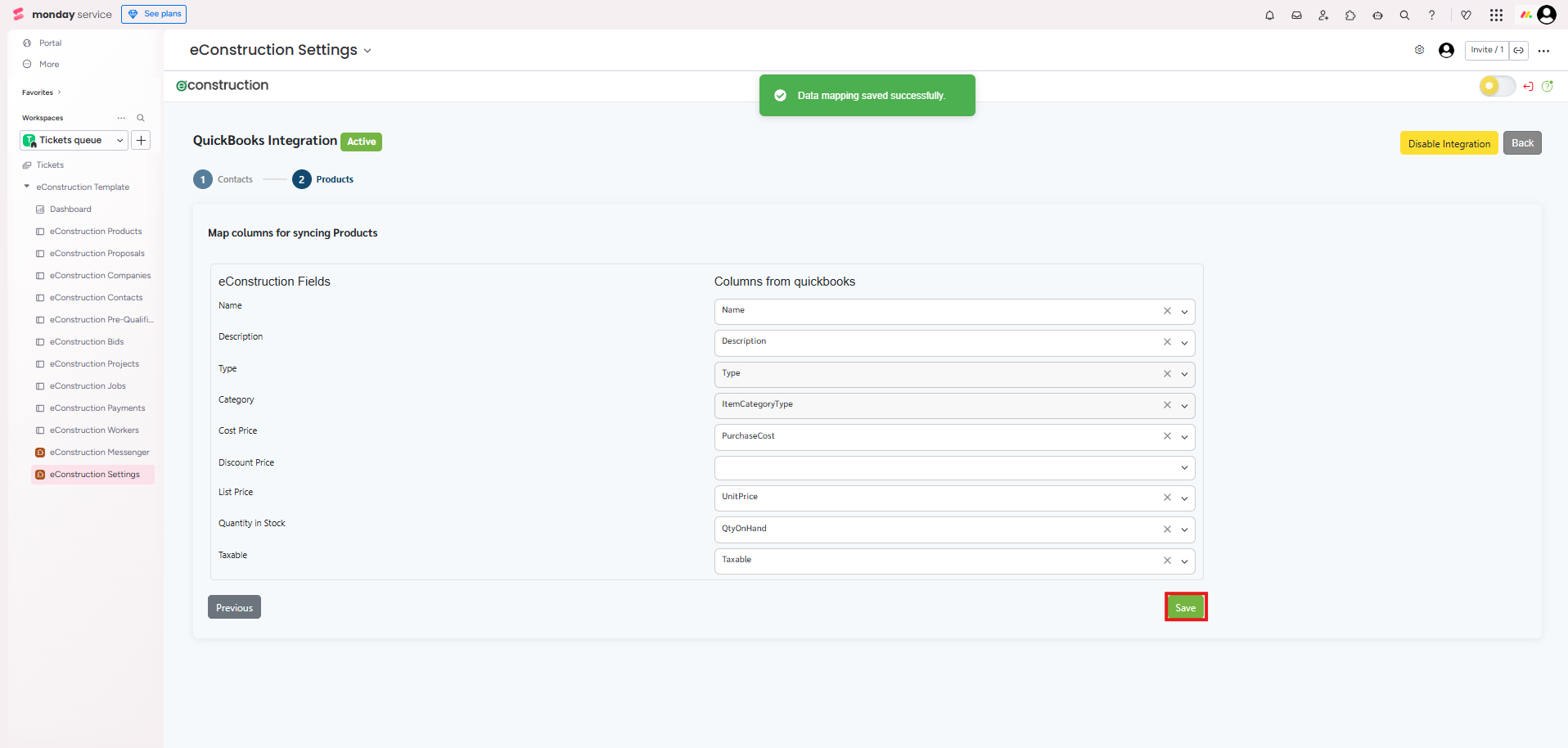Viewport: 1568px width, 748px height.
Task: Open the AI robot assistant icon
Action: 1377,15
